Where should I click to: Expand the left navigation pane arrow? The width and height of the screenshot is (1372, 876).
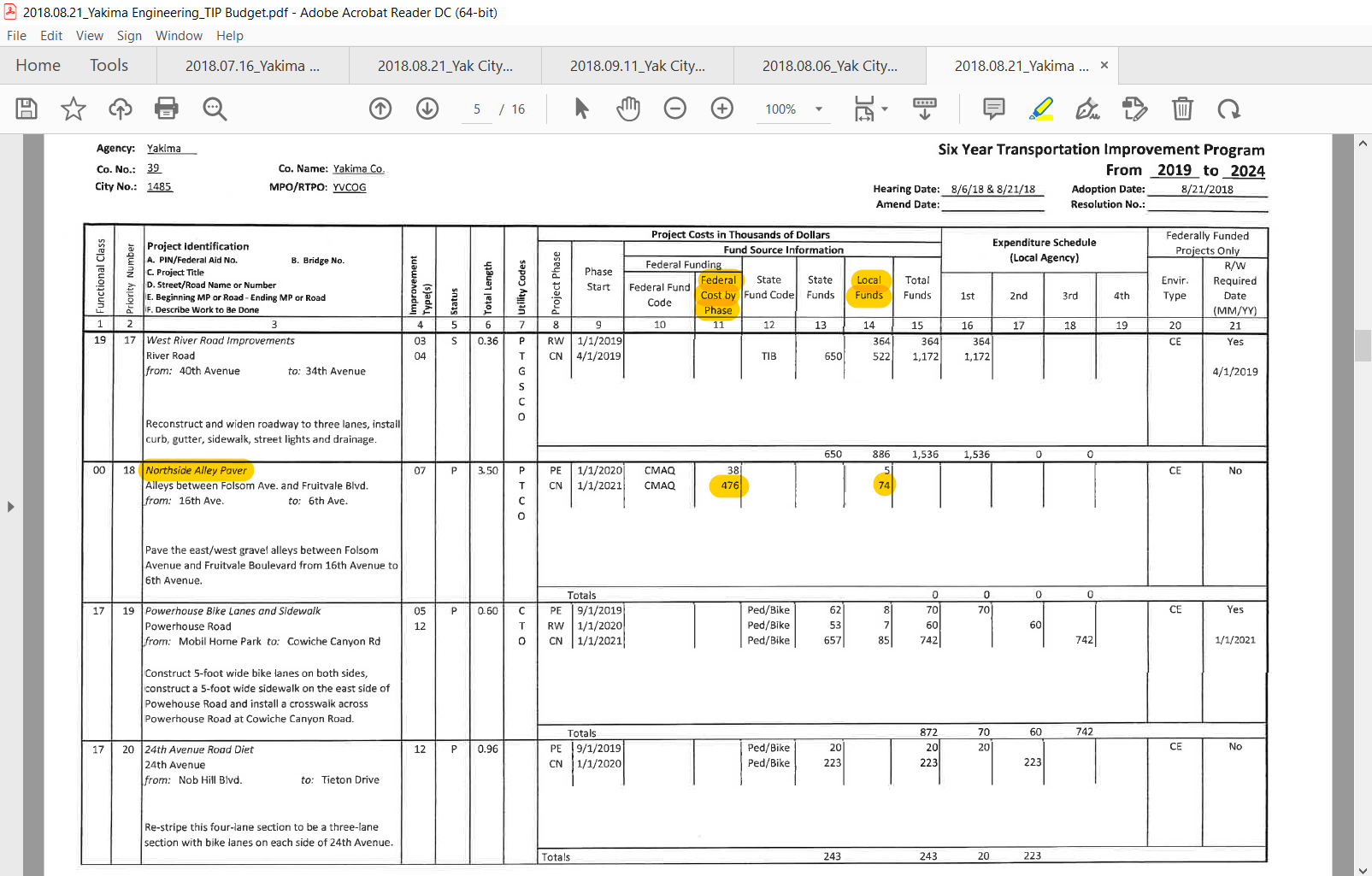(x=10, y=507)
